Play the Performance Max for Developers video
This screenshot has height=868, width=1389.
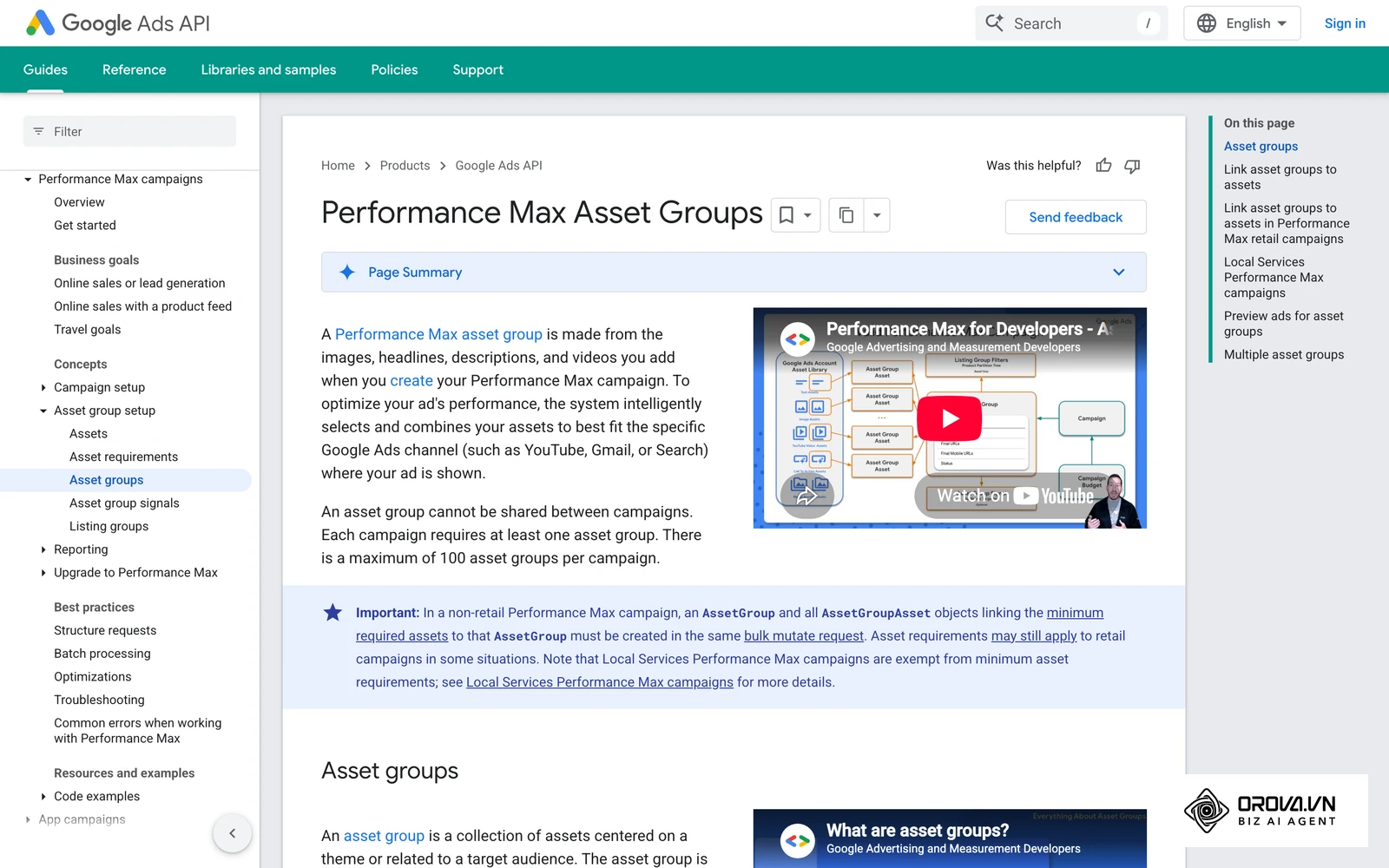950,418
